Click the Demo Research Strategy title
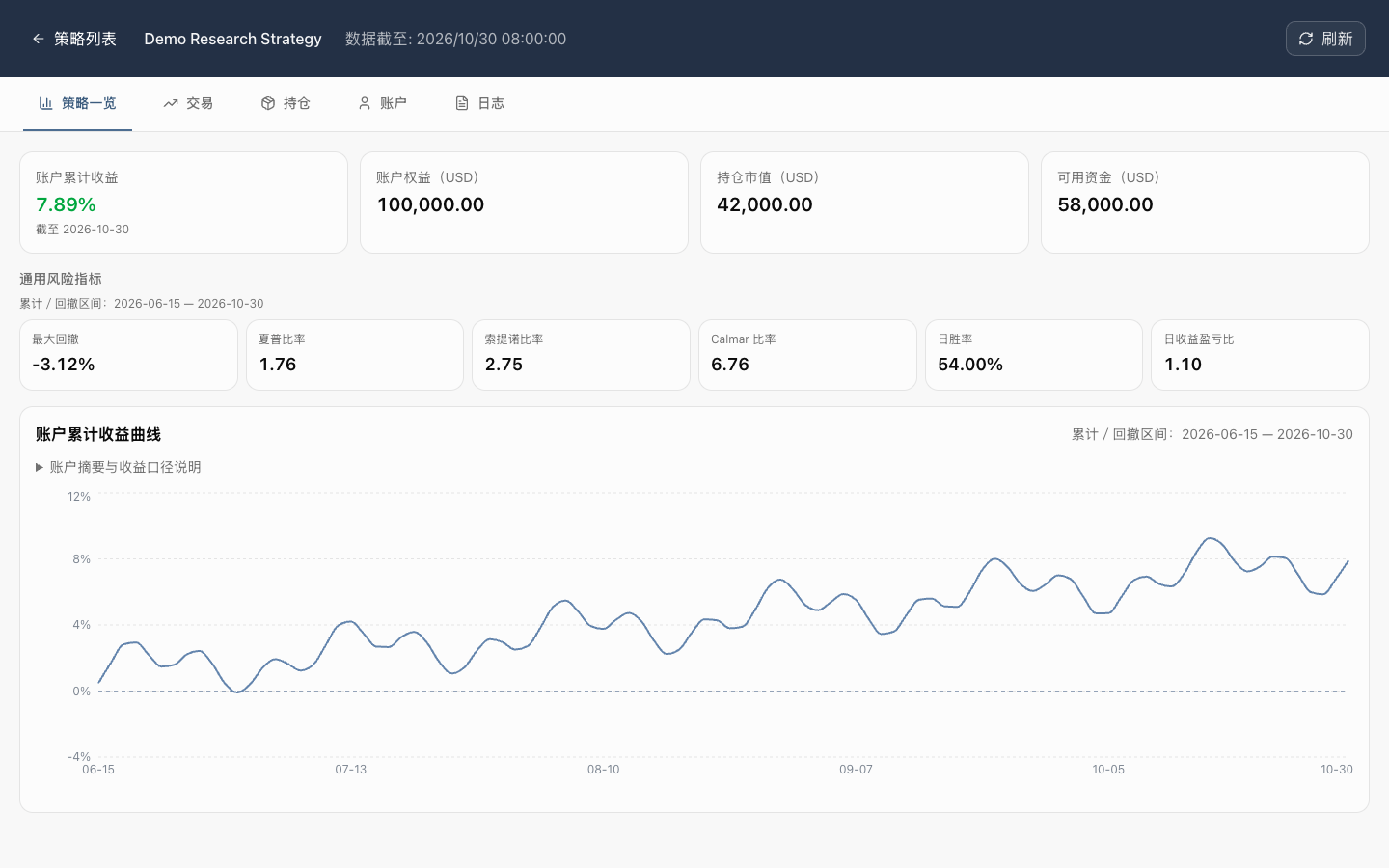Image resolution: width=1389 pixels, height=868 pixels. point(232,39)
